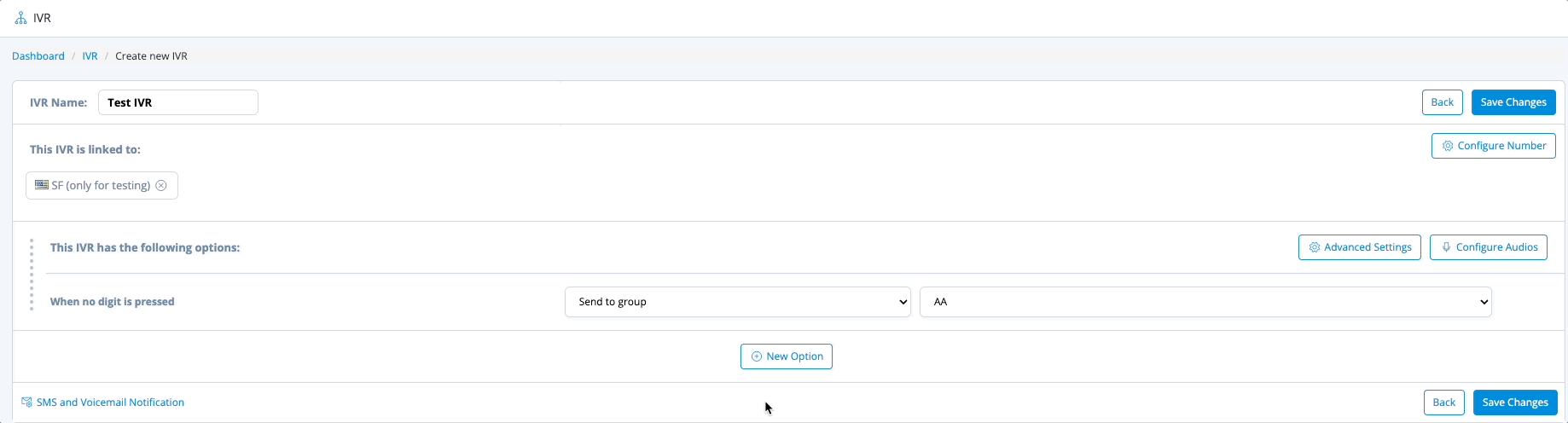Image resolution: width=1568 pixels, height=423 pixels.
Task: Navigate to IVR in the breadcrumb trail
Action: click(90, 56)
